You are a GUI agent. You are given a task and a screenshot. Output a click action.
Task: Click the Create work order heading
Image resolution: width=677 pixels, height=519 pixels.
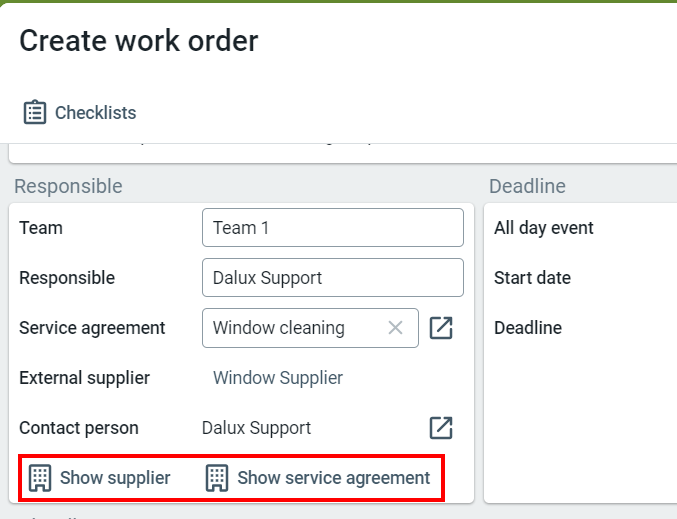tap(139, 41)
